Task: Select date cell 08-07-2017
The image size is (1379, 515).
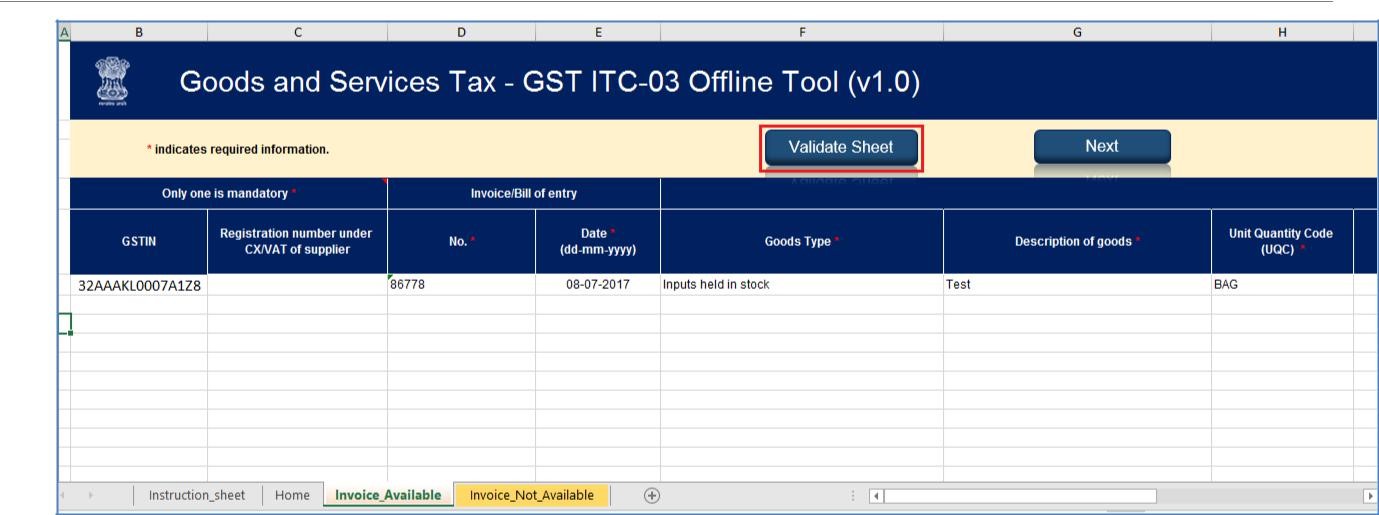Action: coord(598,285)
